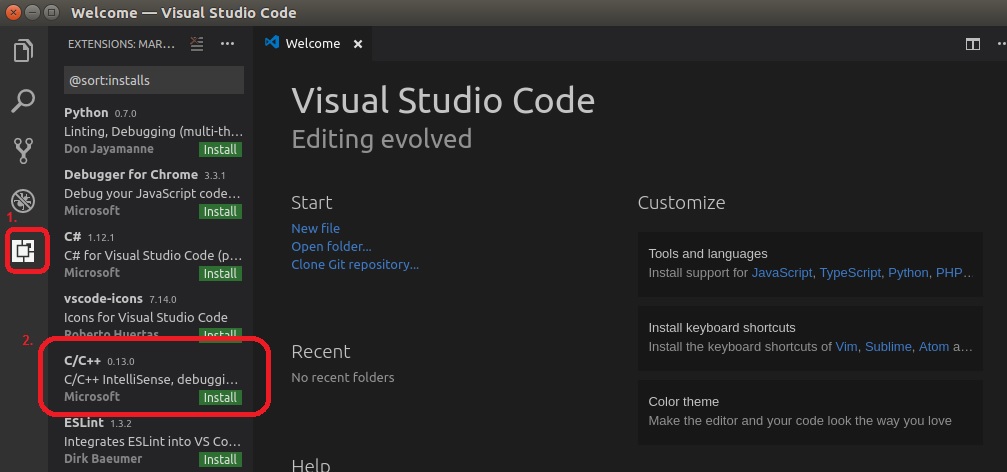Click the Sublime keyboard shortcuts link
Screen dimensions: 1007x472
click(x=888, y=347)
